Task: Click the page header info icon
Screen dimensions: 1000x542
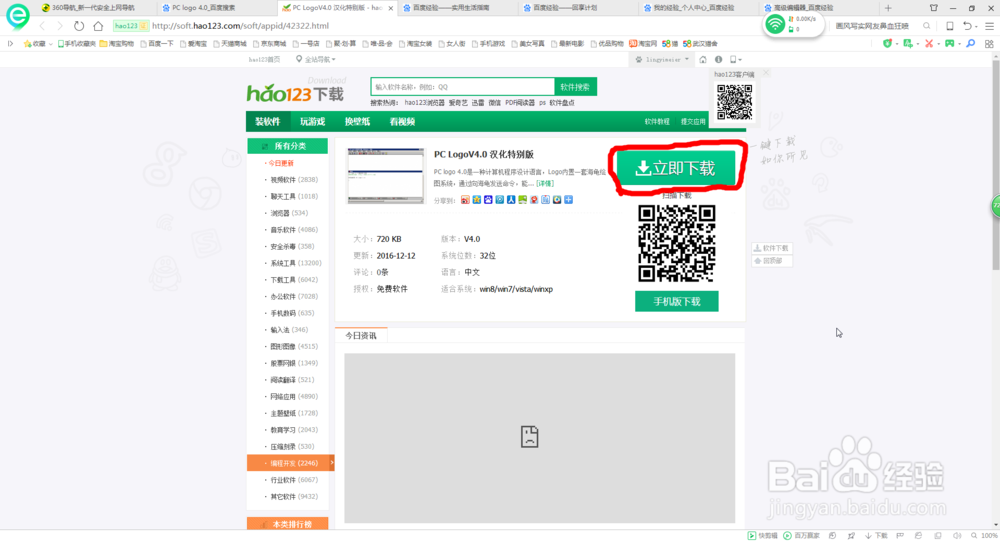Action: (719, 59)
